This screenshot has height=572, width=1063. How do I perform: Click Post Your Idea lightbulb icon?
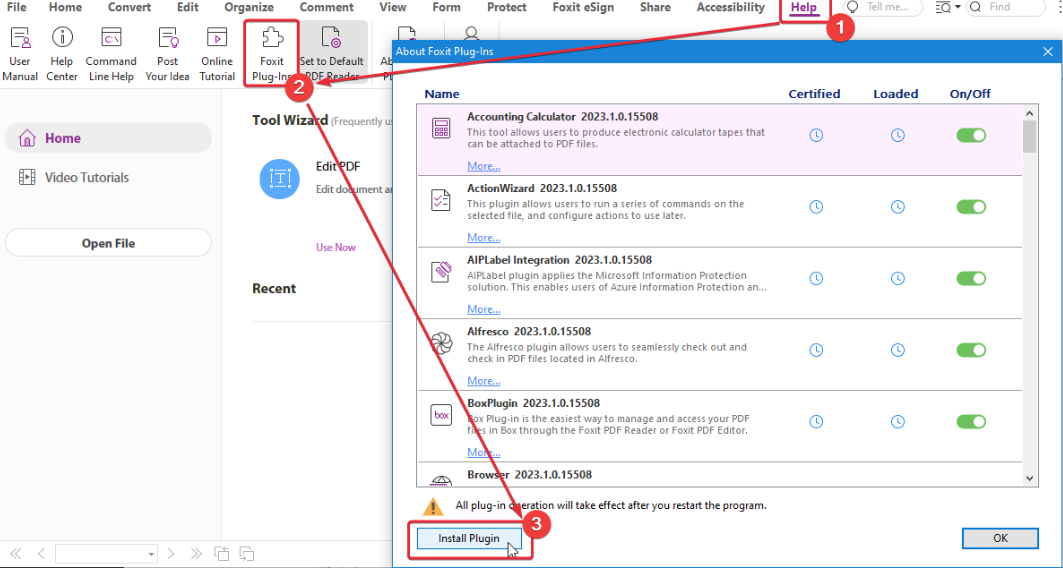tap(167, 40)
